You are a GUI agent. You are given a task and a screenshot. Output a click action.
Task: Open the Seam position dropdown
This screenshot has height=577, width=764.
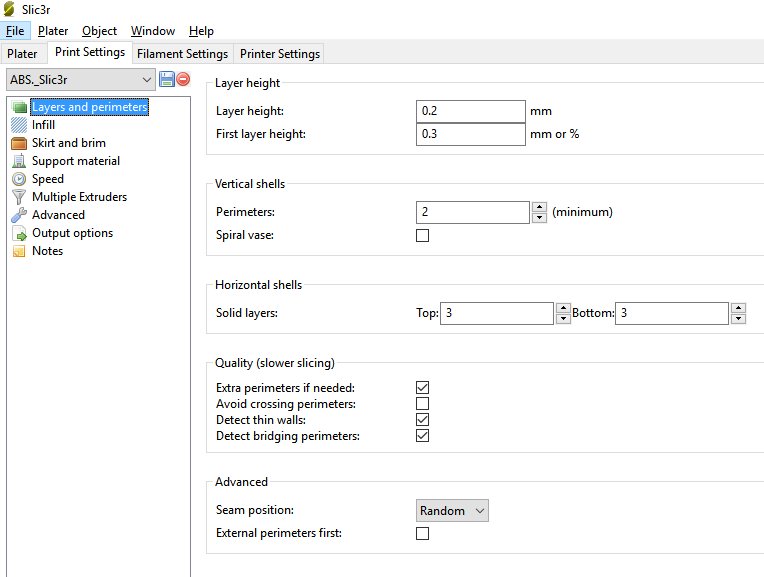click(452, 511)
